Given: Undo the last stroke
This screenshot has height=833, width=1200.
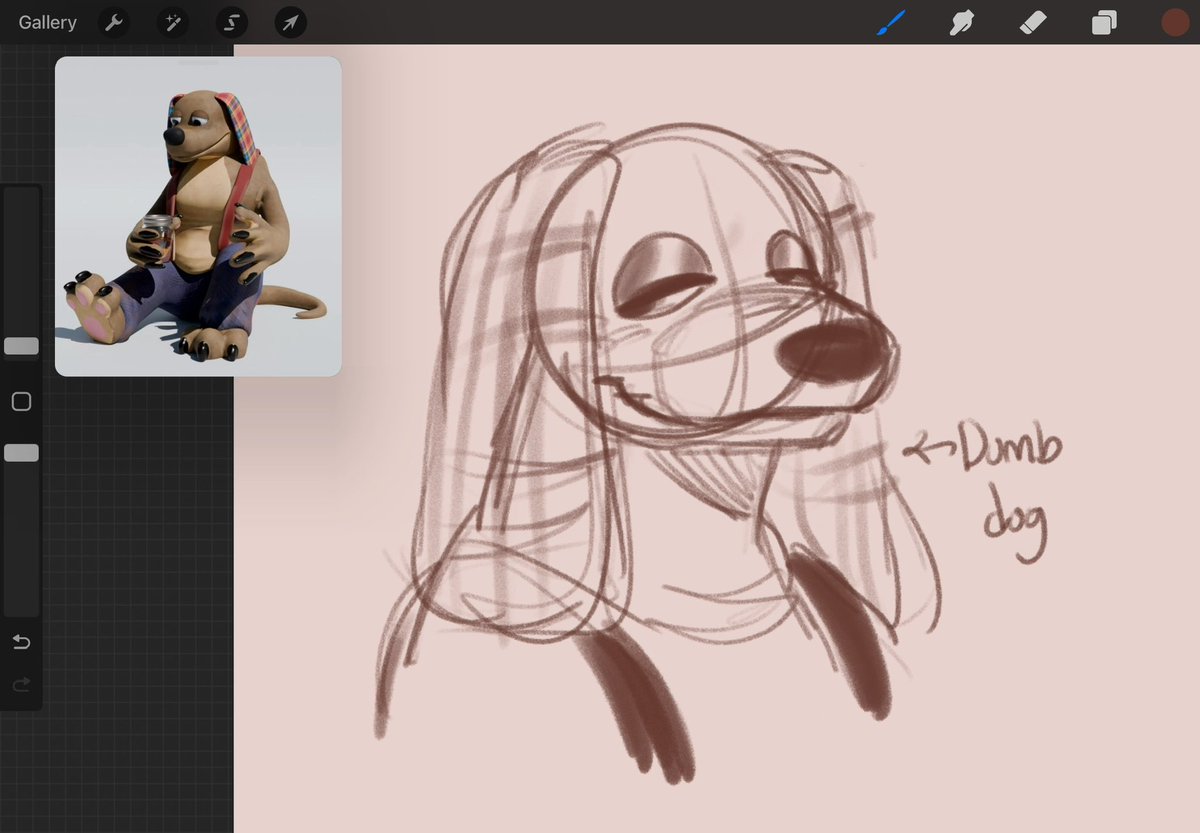Looking at the screenshot, I should [21, 642].
